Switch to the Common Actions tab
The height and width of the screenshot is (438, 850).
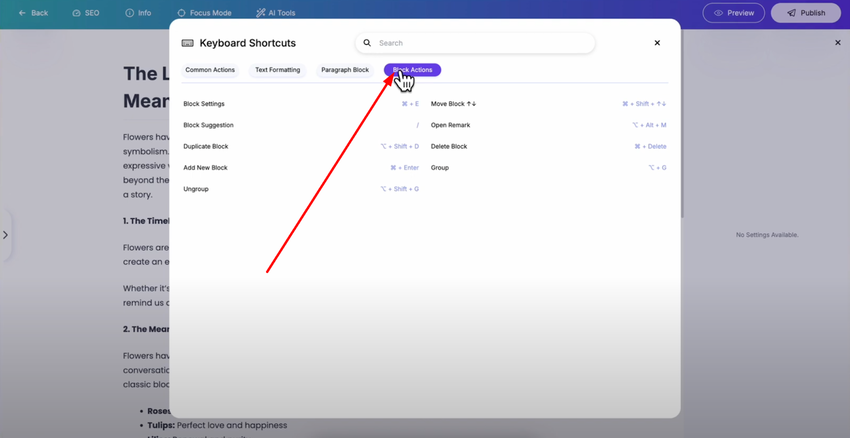pyautogui.click(x=210, y=70)
